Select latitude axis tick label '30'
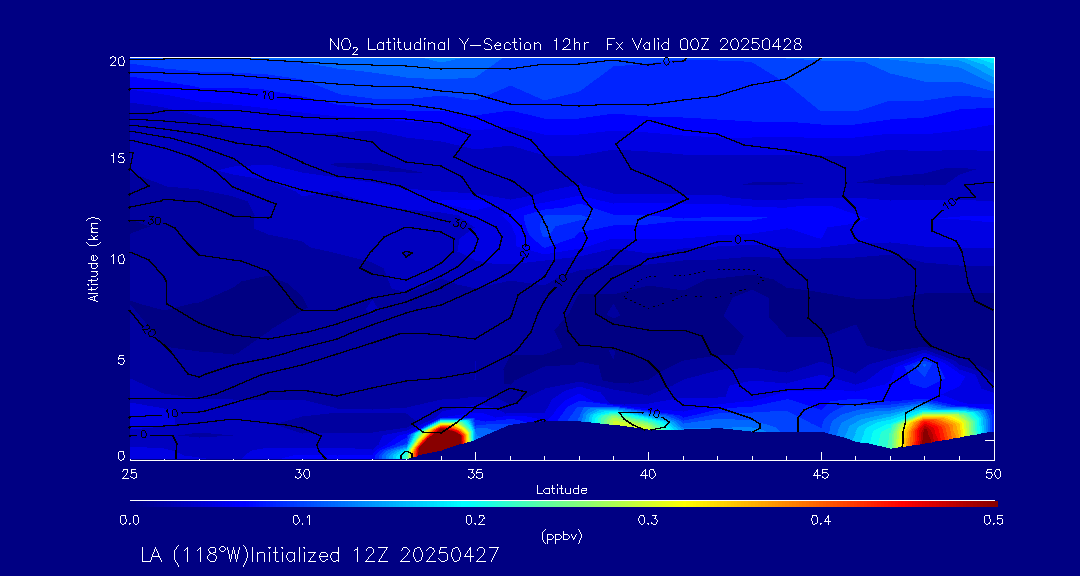 tap(302, 474)
